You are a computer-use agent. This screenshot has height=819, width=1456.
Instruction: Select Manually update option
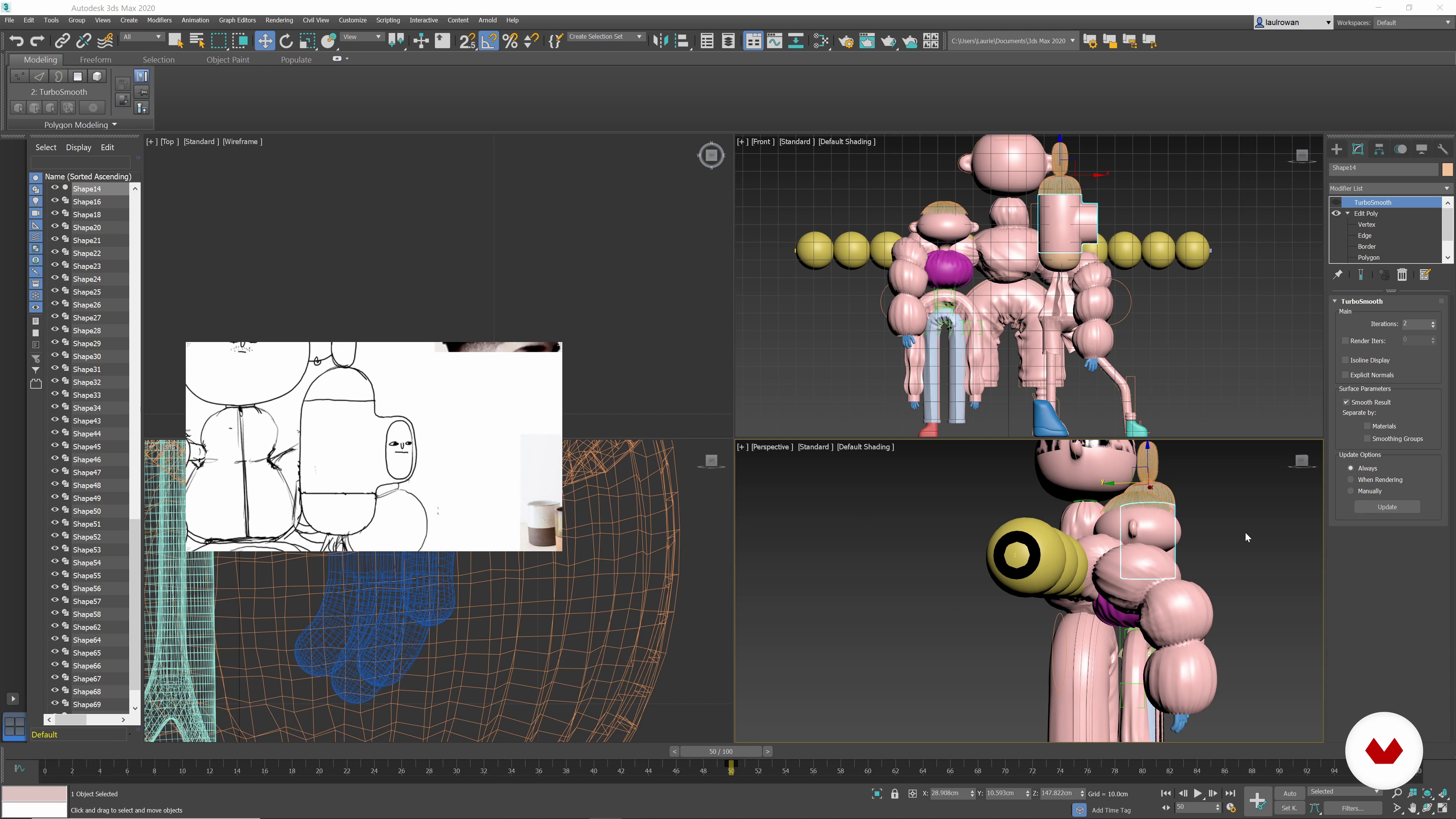(1351, 491)
